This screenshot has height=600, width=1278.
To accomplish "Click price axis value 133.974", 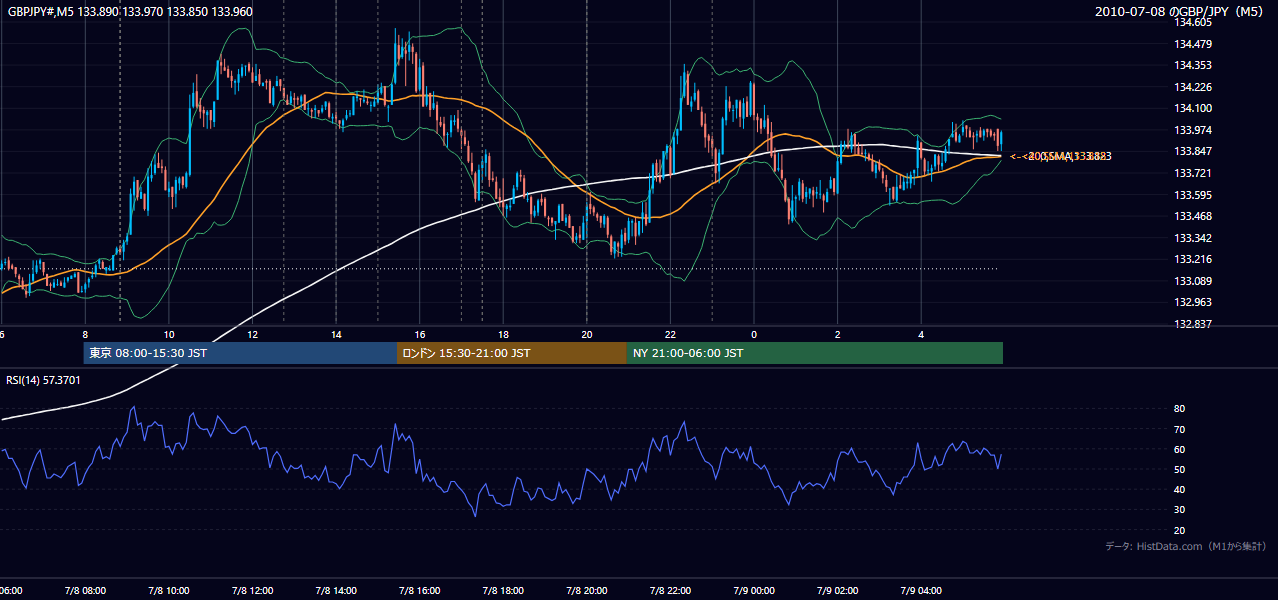I will coord(1193,130).
